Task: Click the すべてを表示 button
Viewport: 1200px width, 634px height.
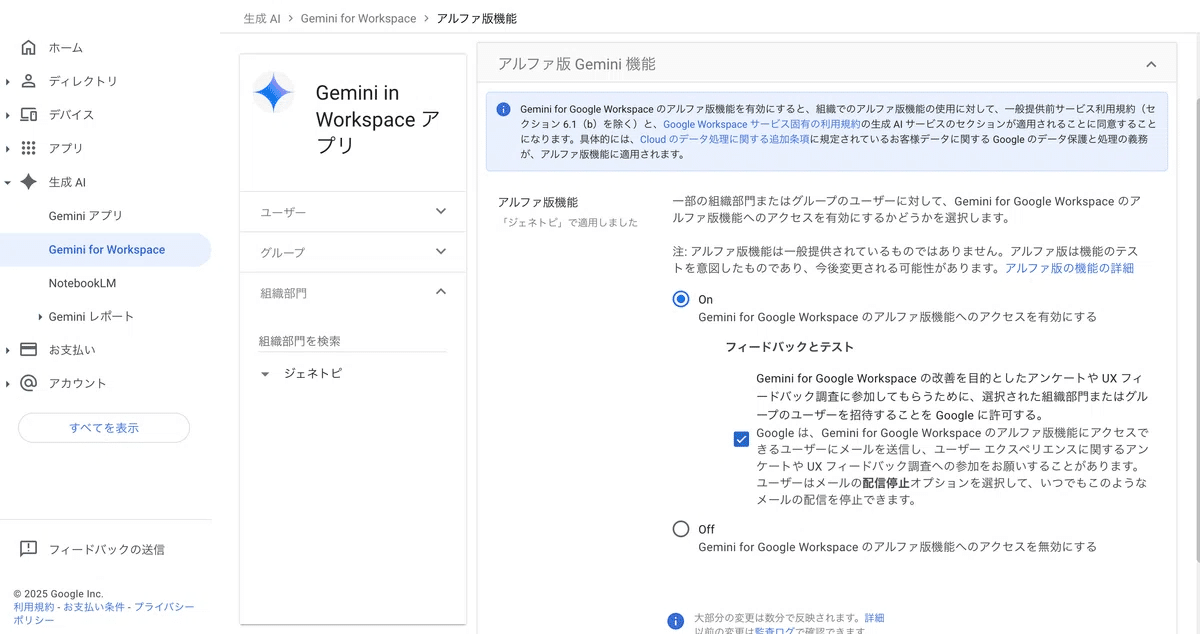Action: 104,428
